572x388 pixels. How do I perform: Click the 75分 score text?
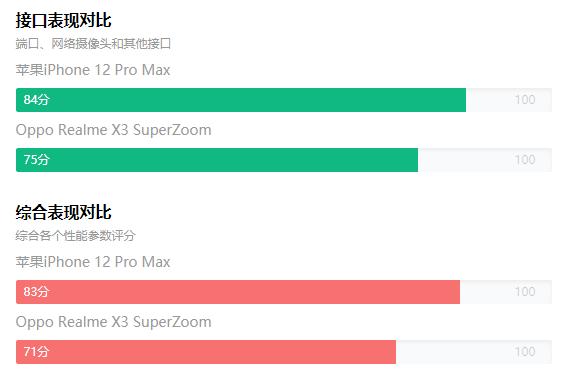tap(36, 160)
